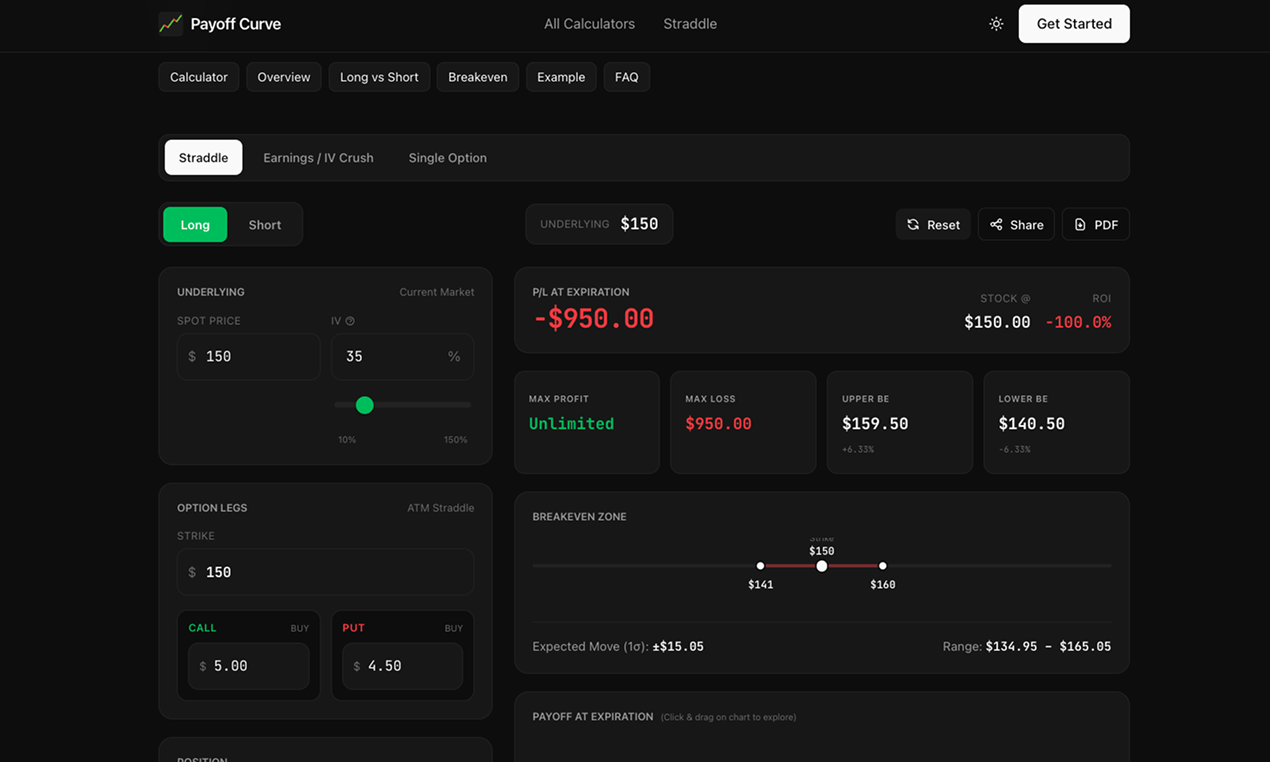Open the Single Option tab
This screenshot has height=762, width=1270.
tap(447, 157)
